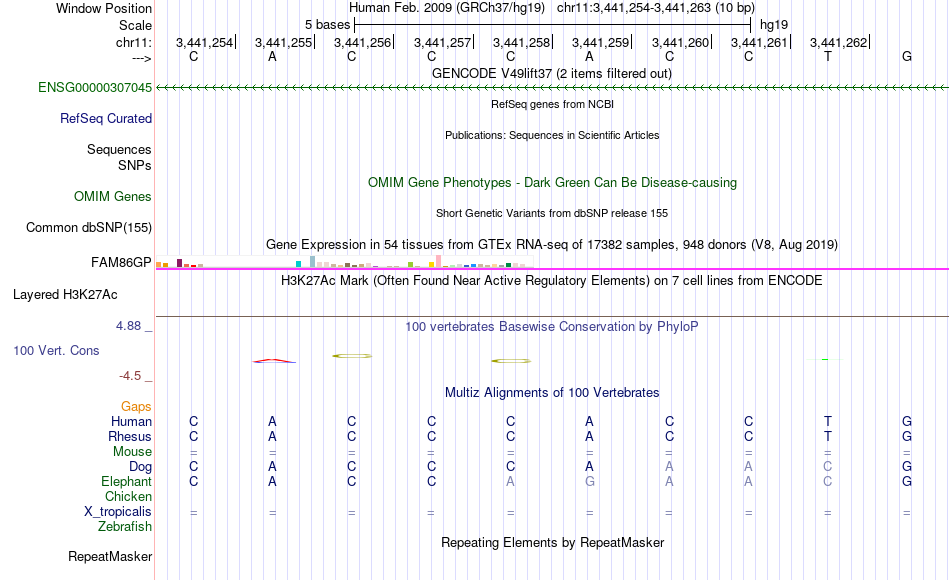Click the -4.5 PhyloP lower scale value
Image resolution: width=950 pixels, height=580 pixels.
click(130, 376)
